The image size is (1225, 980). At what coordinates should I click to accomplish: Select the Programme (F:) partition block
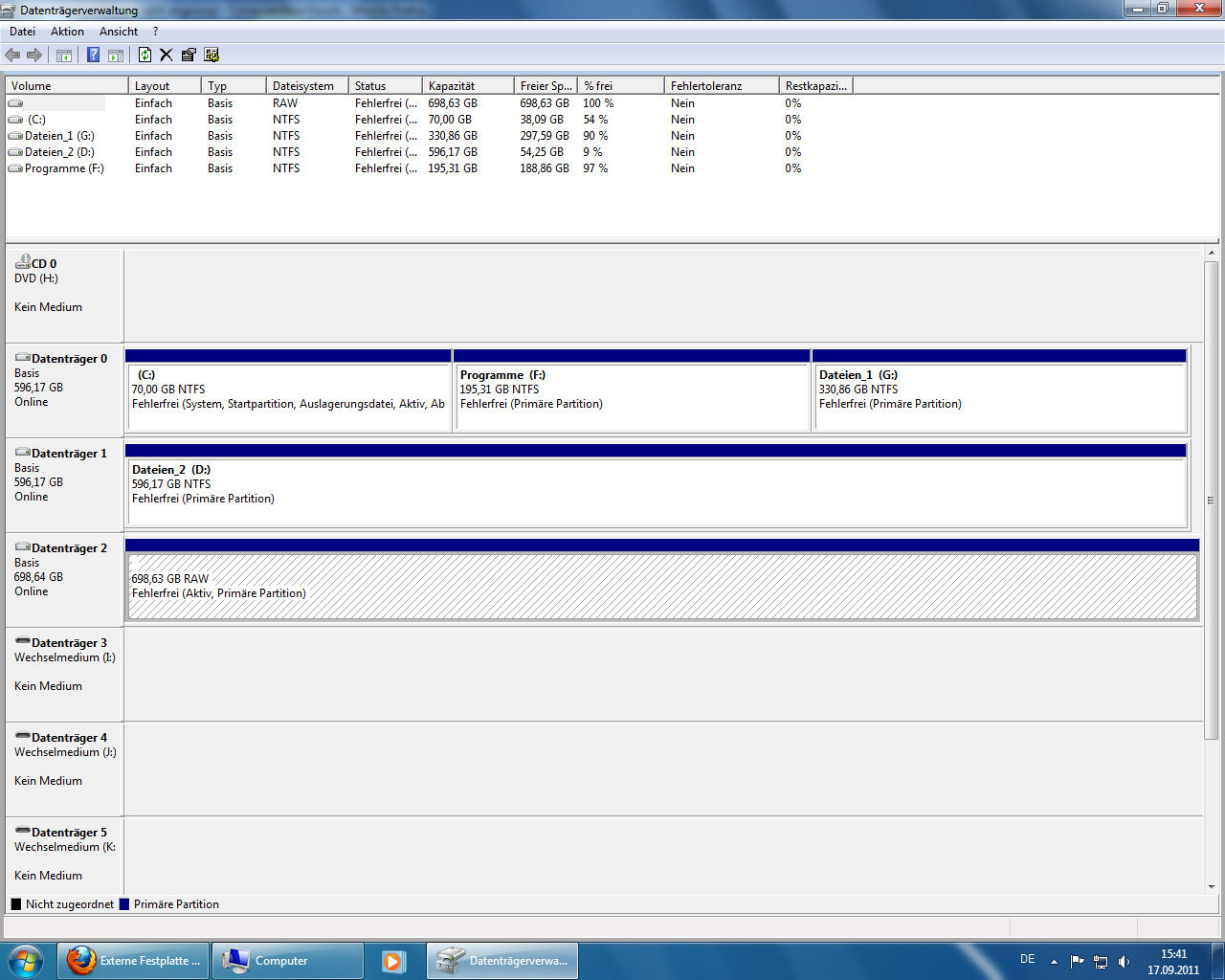(x=632, y=390)
